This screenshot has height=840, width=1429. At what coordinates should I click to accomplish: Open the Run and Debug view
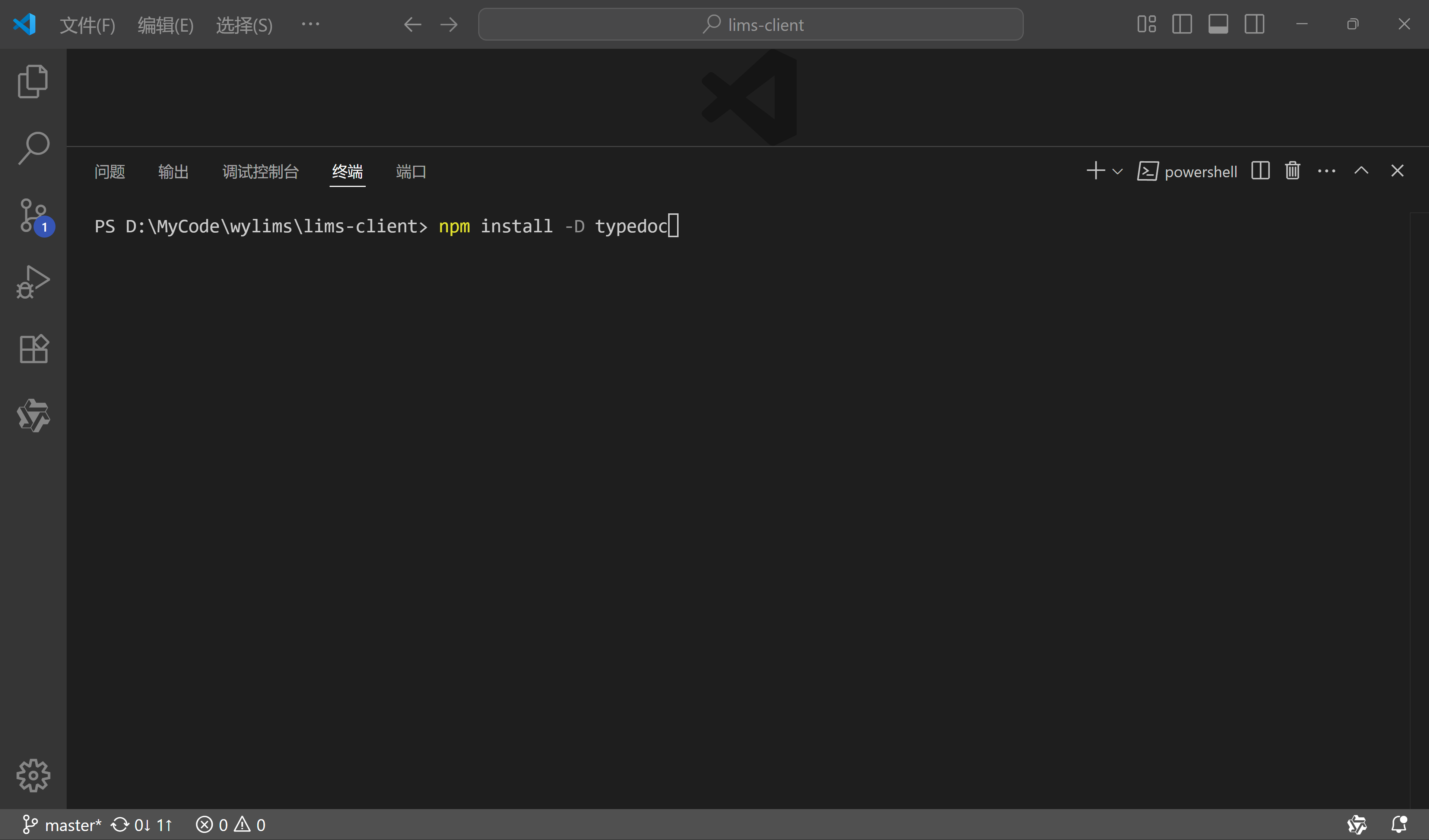(32, 282)
